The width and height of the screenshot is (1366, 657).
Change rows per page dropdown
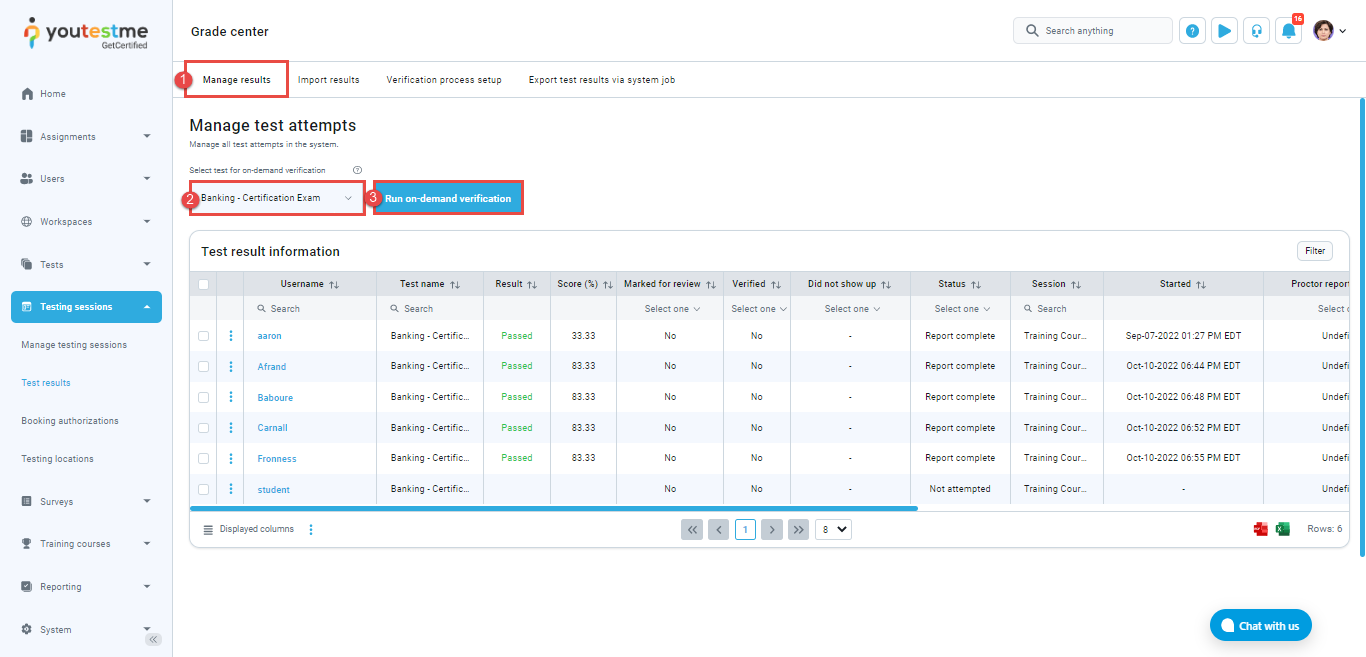[x=833, y=529]
